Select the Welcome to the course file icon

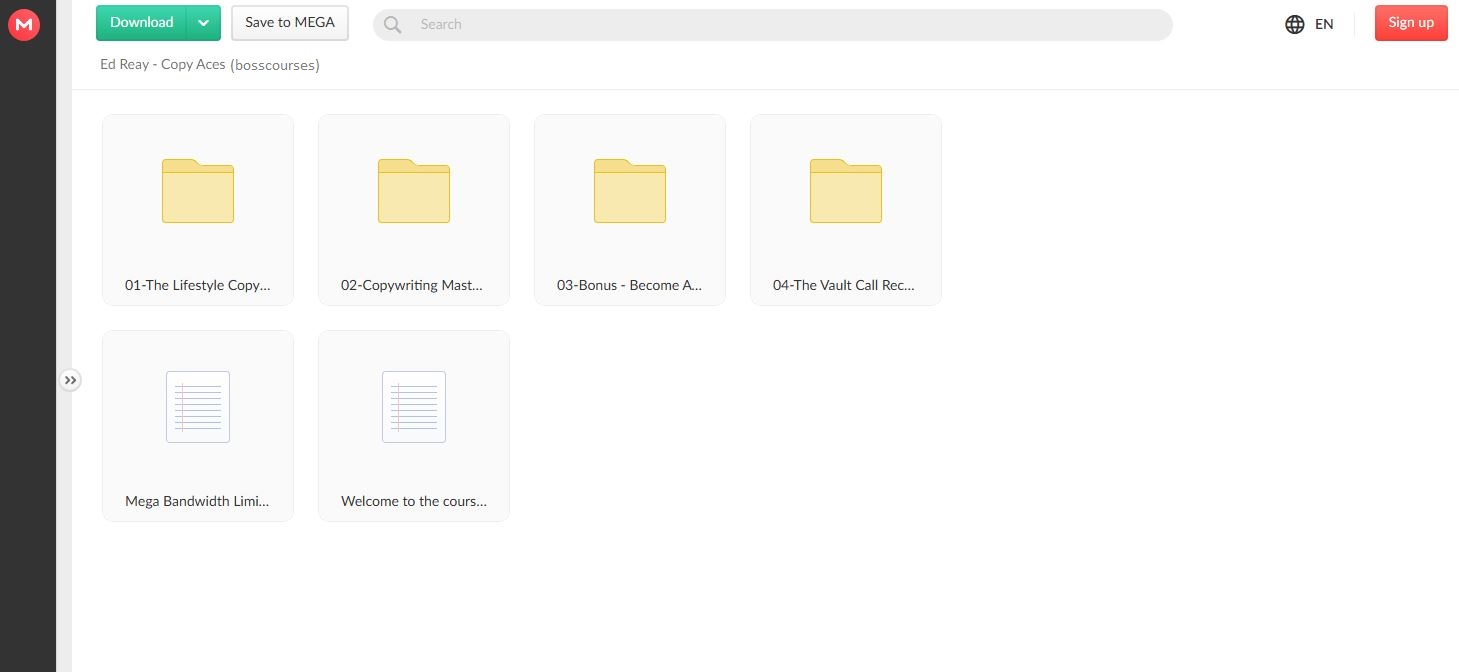414,407
